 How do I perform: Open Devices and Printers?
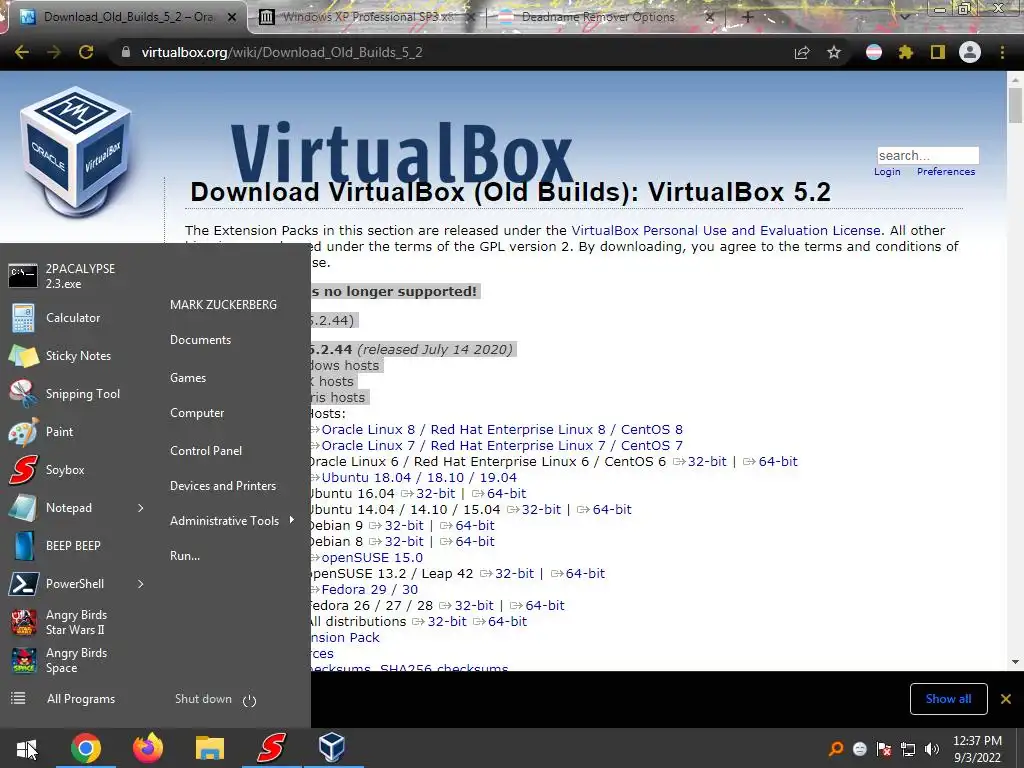click(223, 486)
